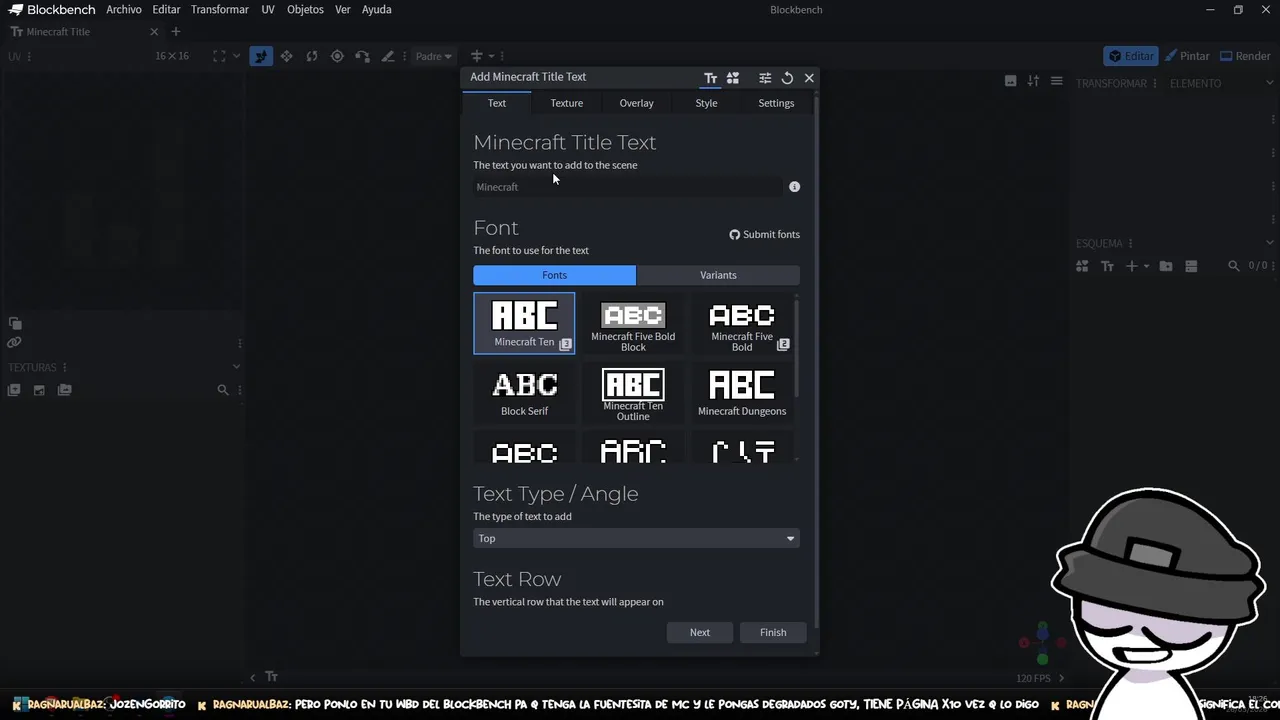Switch to Editar mode

pyautogui.click(x=1131, y=56)
